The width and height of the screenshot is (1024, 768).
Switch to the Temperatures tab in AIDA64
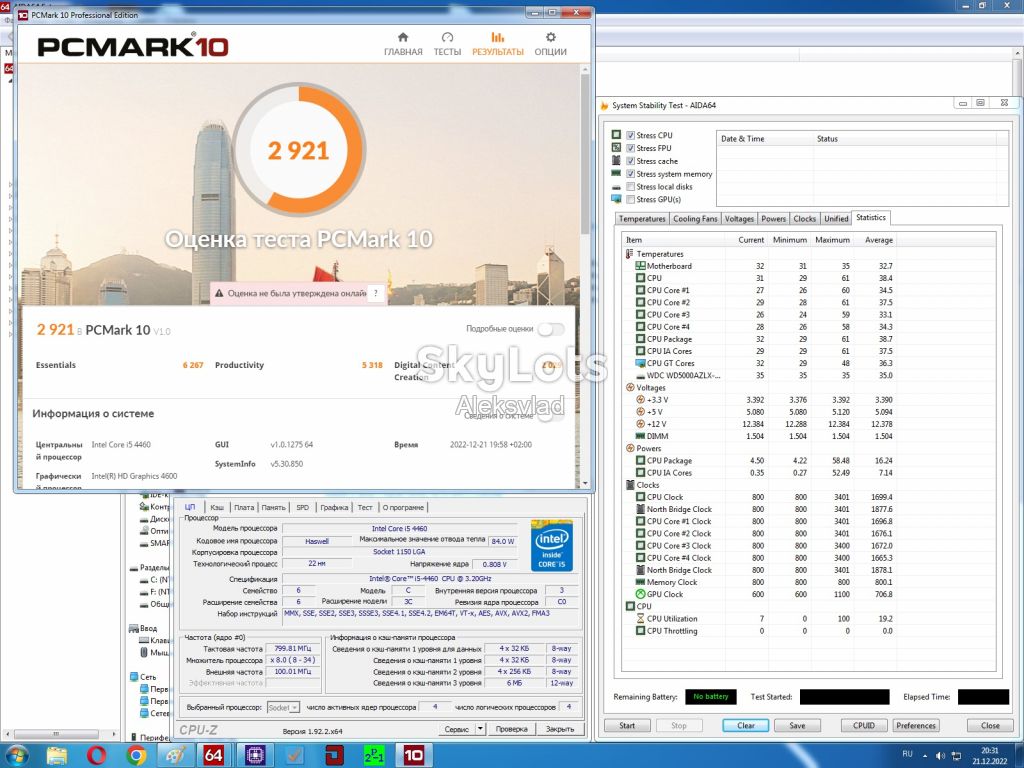point(642,219)
